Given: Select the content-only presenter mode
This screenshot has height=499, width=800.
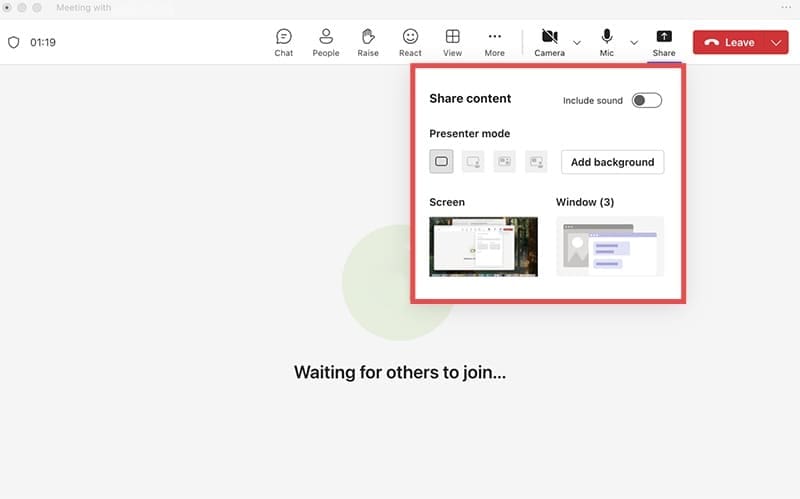Looking at the screenshot, I should 441,162.
